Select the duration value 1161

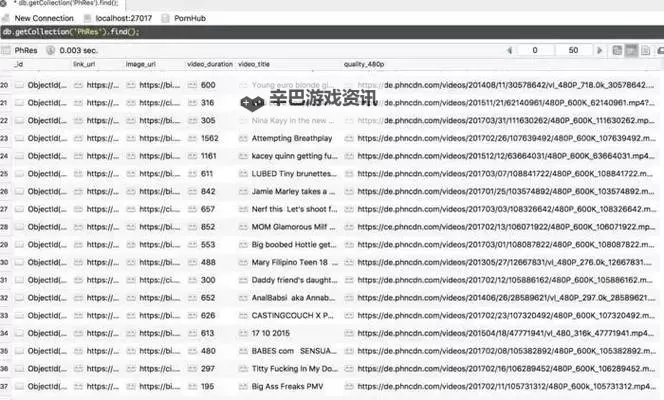pyautogui.click(x=208, y=156)
